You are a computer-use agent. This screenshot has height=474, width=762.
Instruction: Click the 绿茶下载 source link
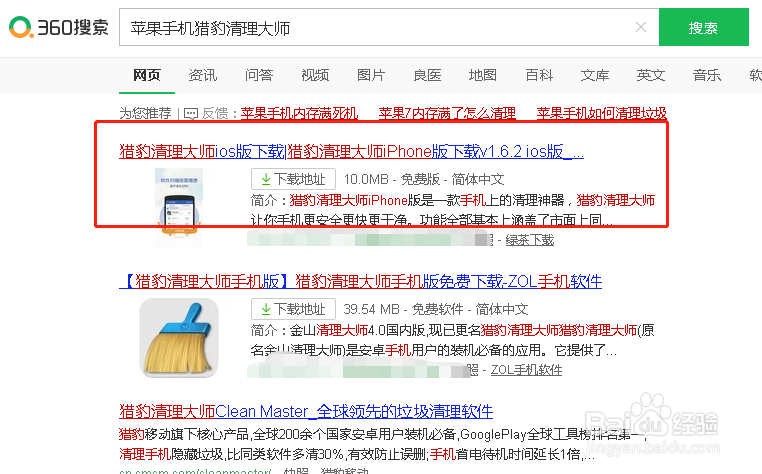click(x=530, y=240)
